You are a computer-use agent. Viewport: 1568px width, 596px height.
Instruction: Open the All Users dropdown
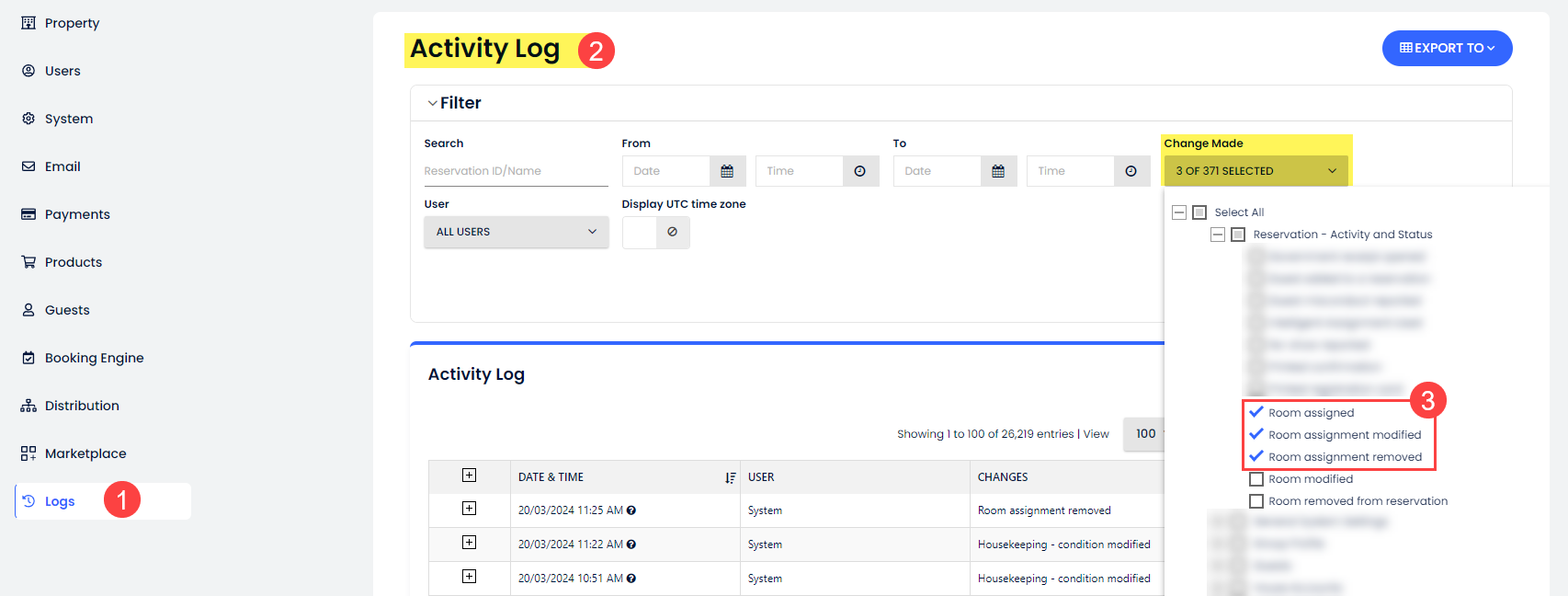(516, 232)
